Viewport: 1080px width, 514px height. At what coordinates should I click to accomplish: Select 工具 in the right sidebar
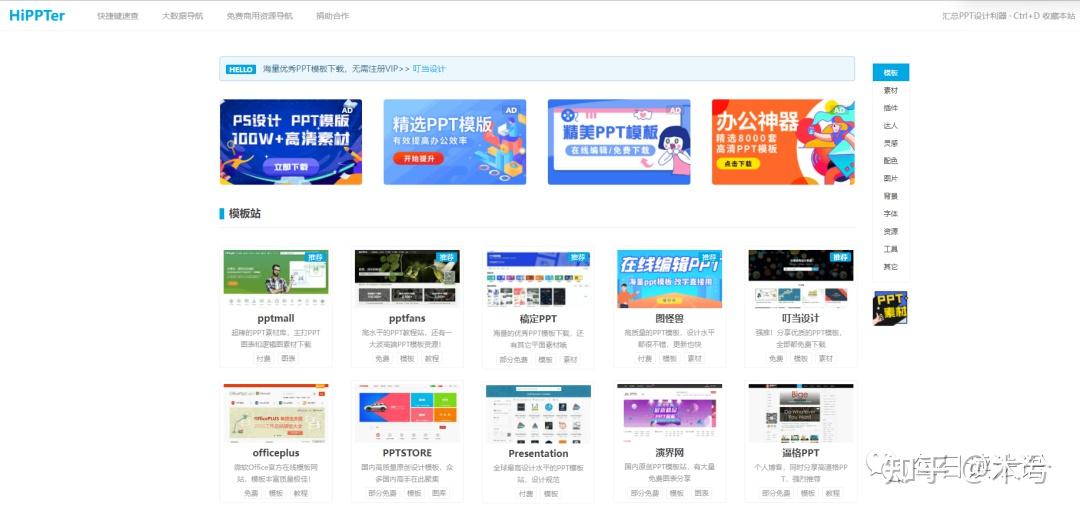[891, 249]
